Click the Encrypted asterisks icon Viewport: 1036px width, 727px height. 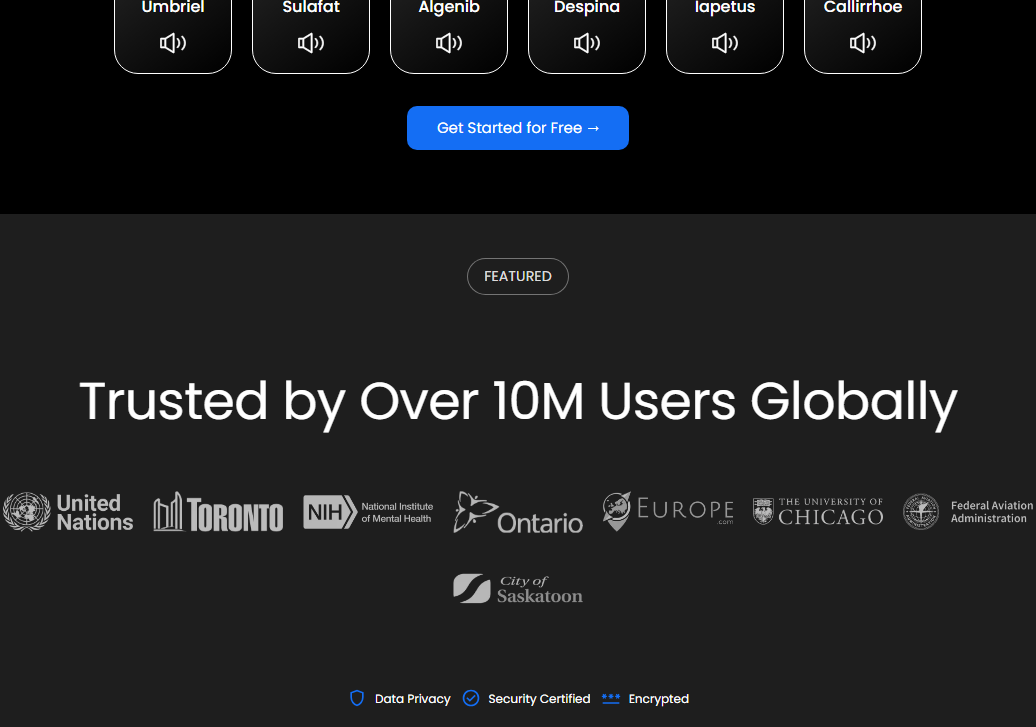611,699
